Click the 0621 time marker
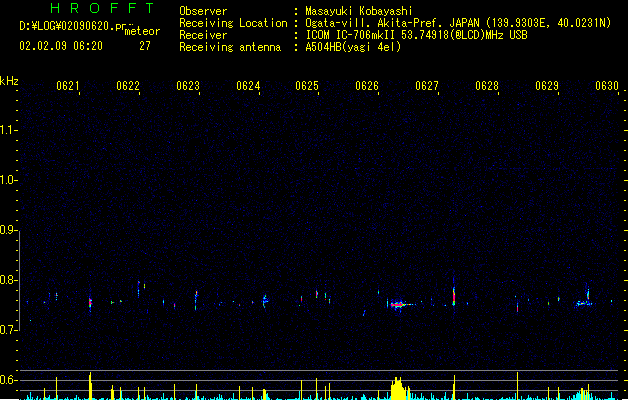This screenshot has width=629, height=400. (x=67, y=86)
